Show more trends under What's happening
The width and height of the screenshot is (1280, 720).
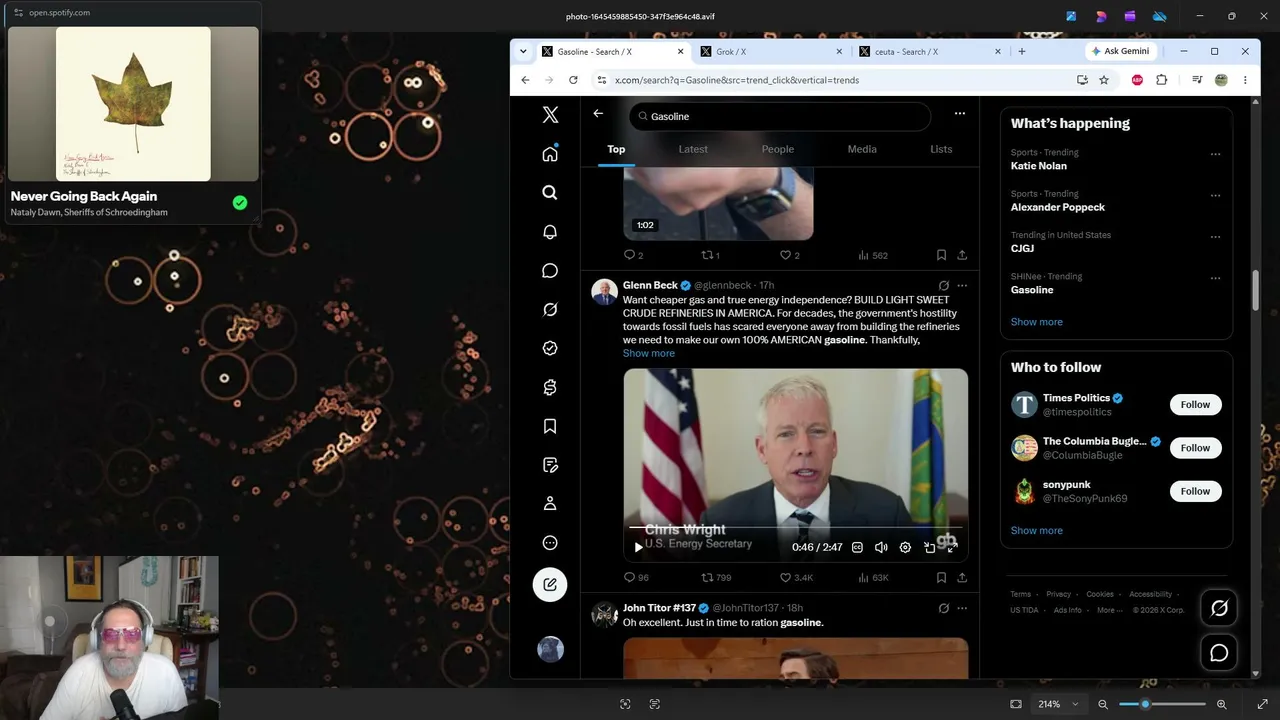(1037, 322)
